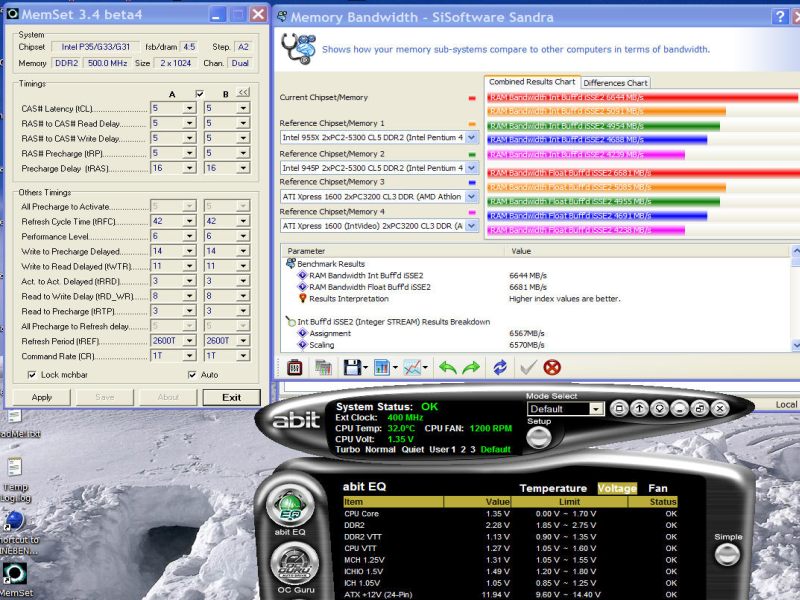Switch to Combined Results Chart tab

[x=532, y=82]
